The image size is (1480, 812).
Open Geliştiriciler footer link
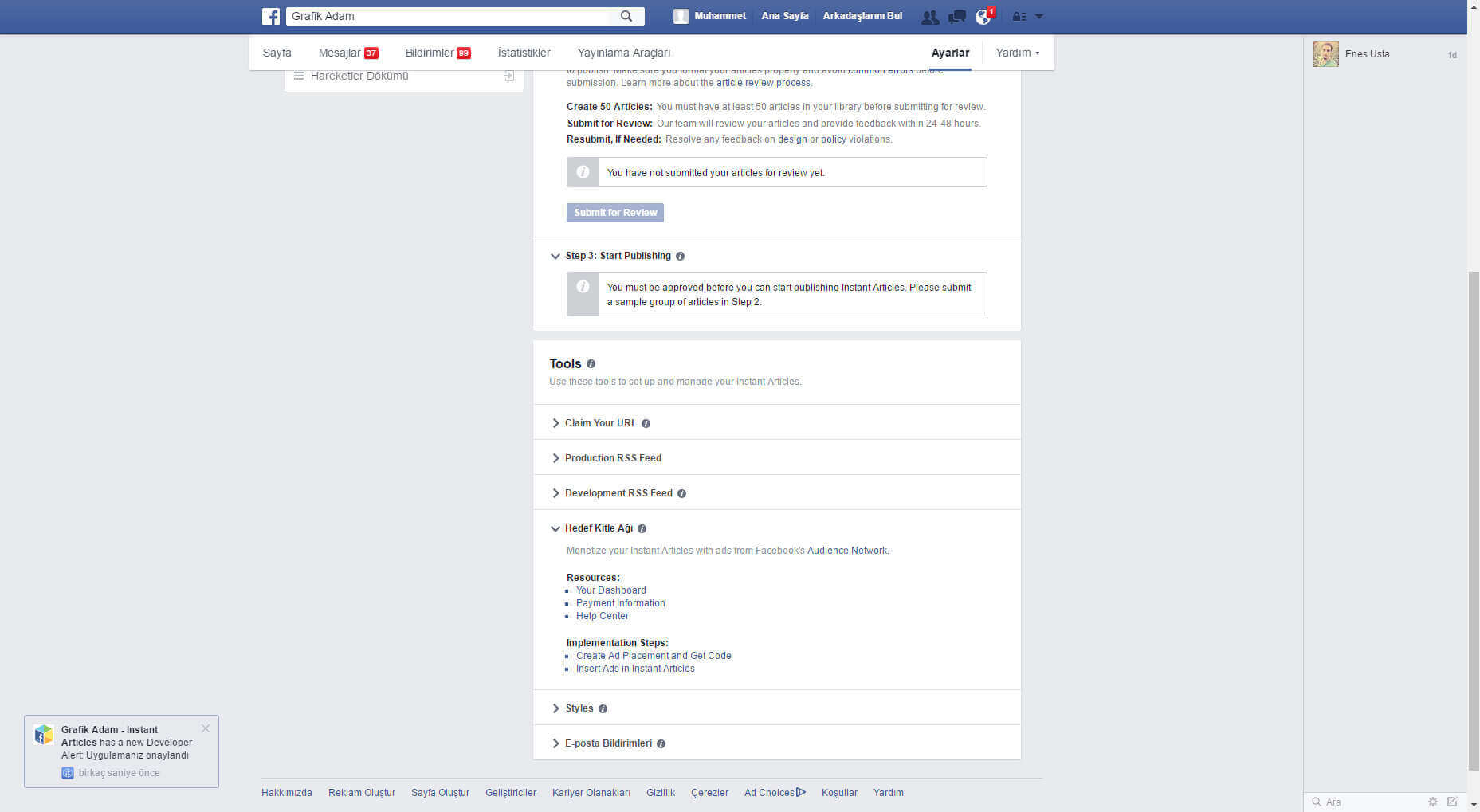pos(511,793)
